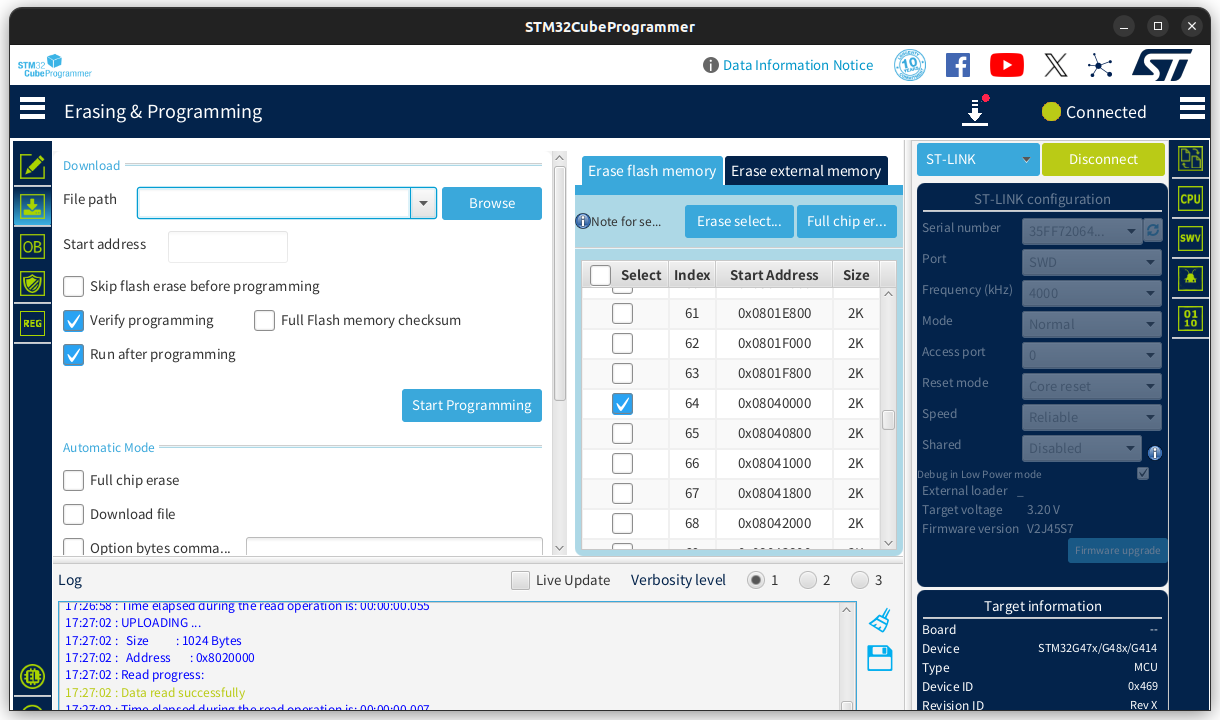Open the X (Twitter) page icon

pos(1056,66)
